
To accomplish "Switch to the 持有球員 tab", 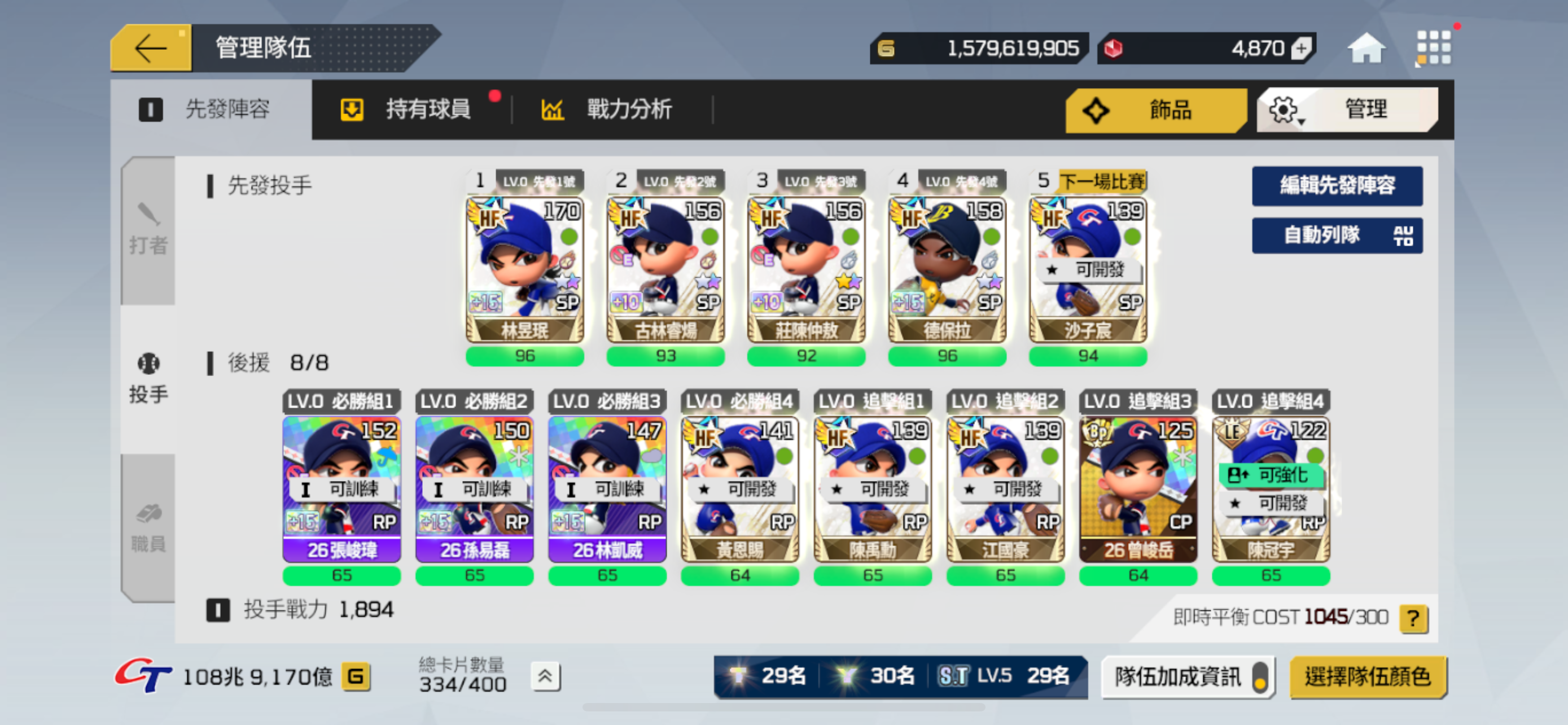I will (405, 110).
